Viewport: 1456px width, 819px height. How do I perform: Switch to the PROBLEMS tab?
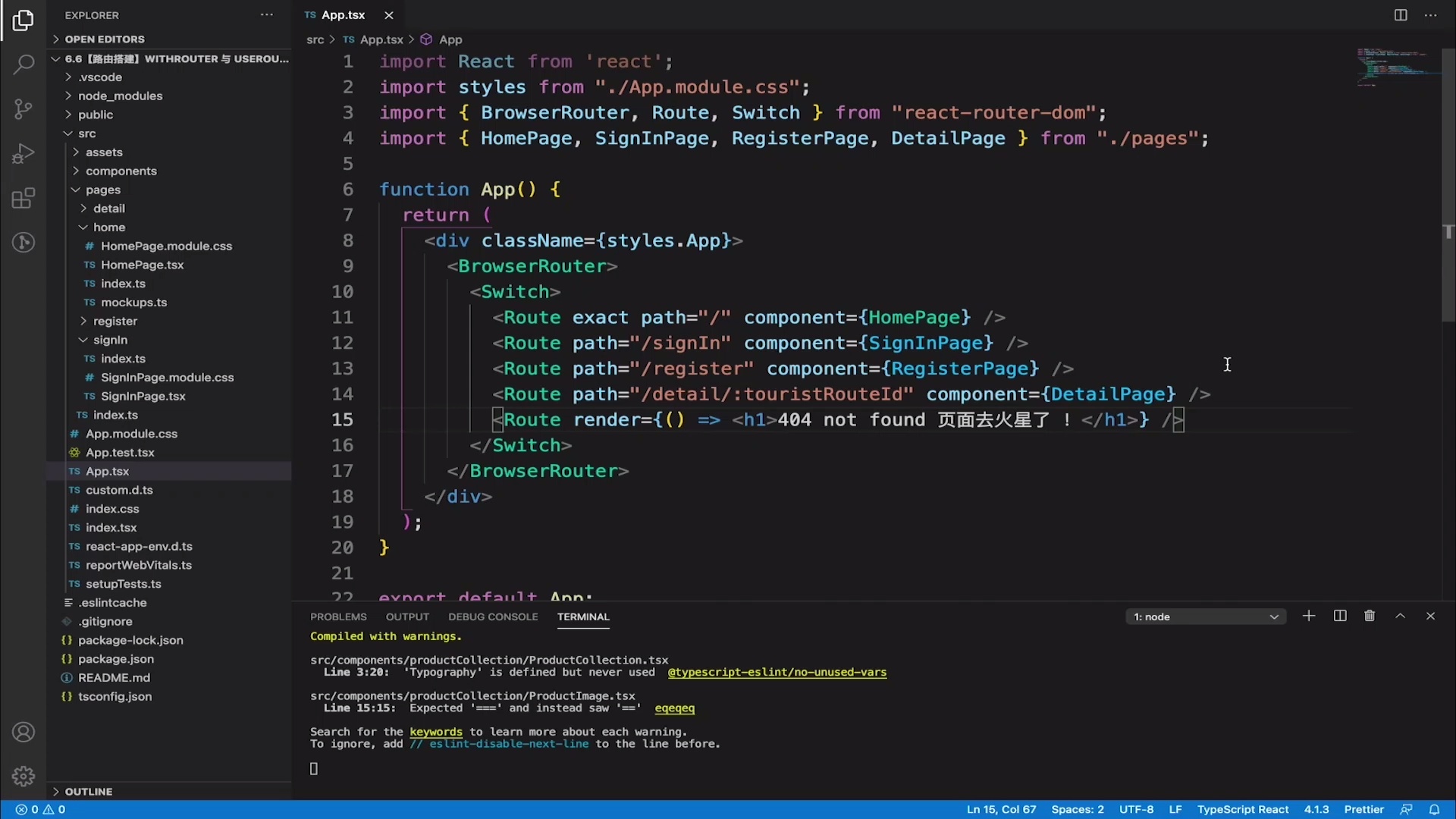coord(338,617)
